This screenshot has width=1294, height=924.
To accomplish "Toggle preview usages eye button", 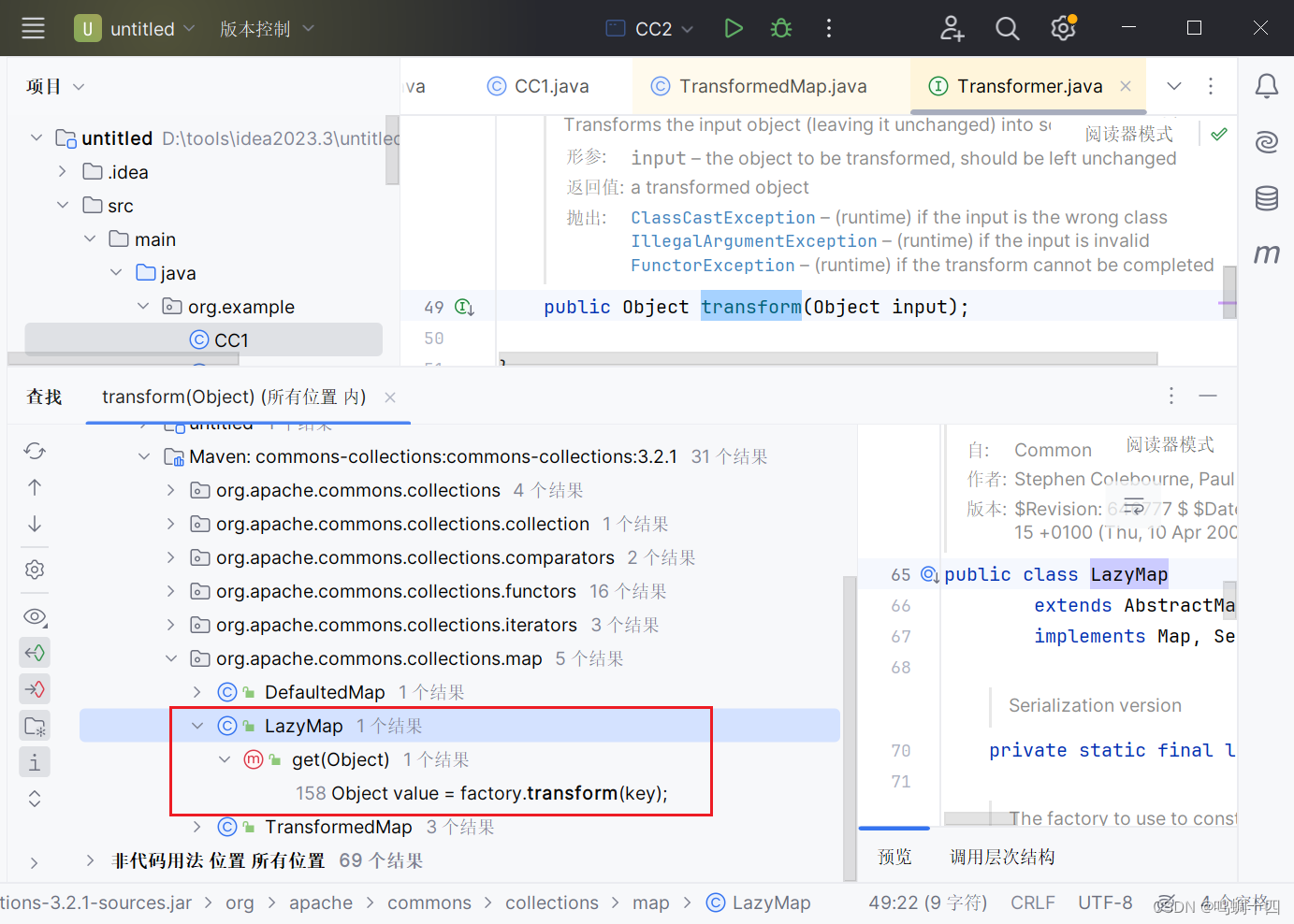I will 36,616.
